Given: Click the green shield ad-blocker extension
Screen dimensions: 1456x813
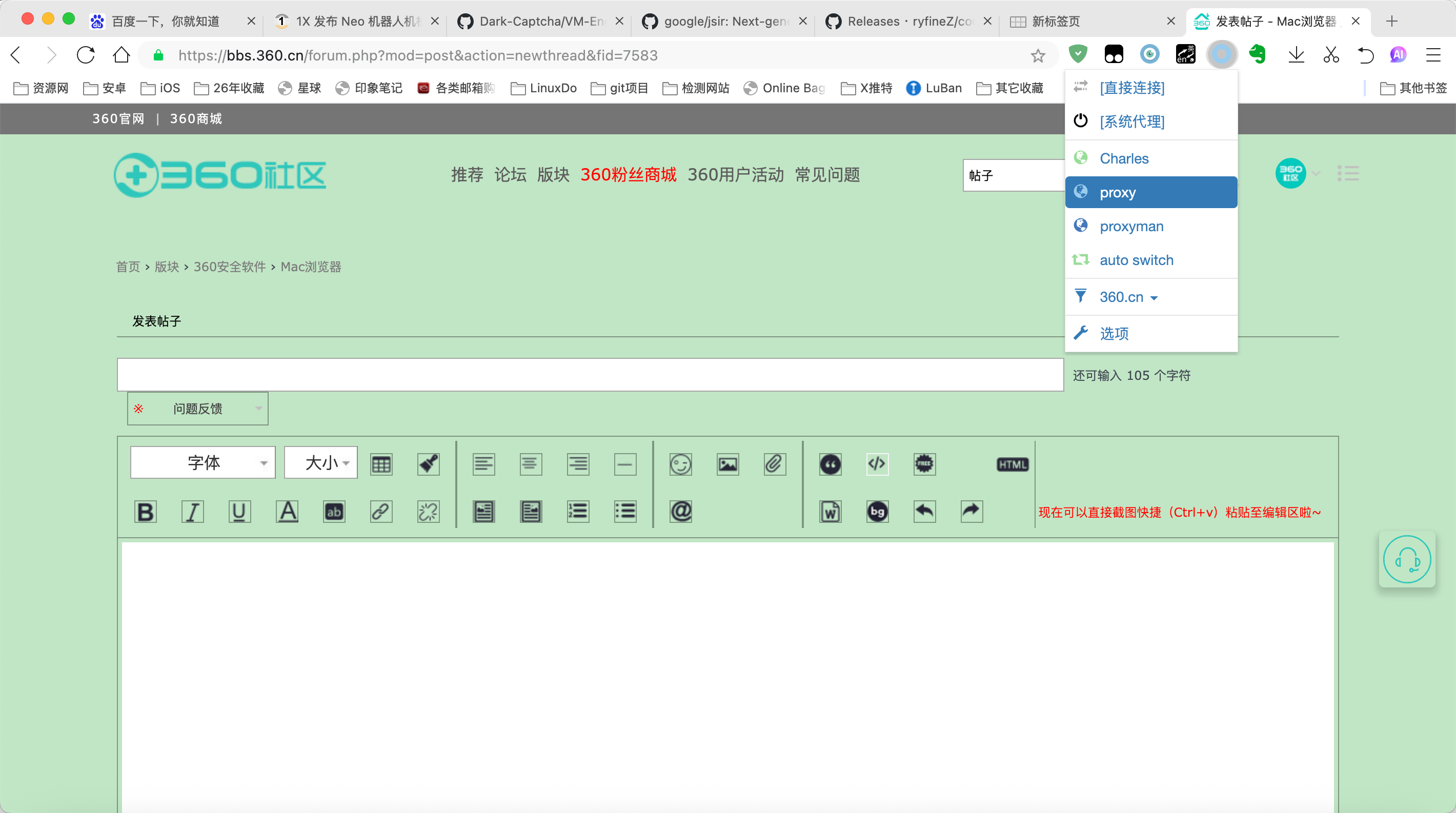Looking at the screenshot, I should point(1079,54).
